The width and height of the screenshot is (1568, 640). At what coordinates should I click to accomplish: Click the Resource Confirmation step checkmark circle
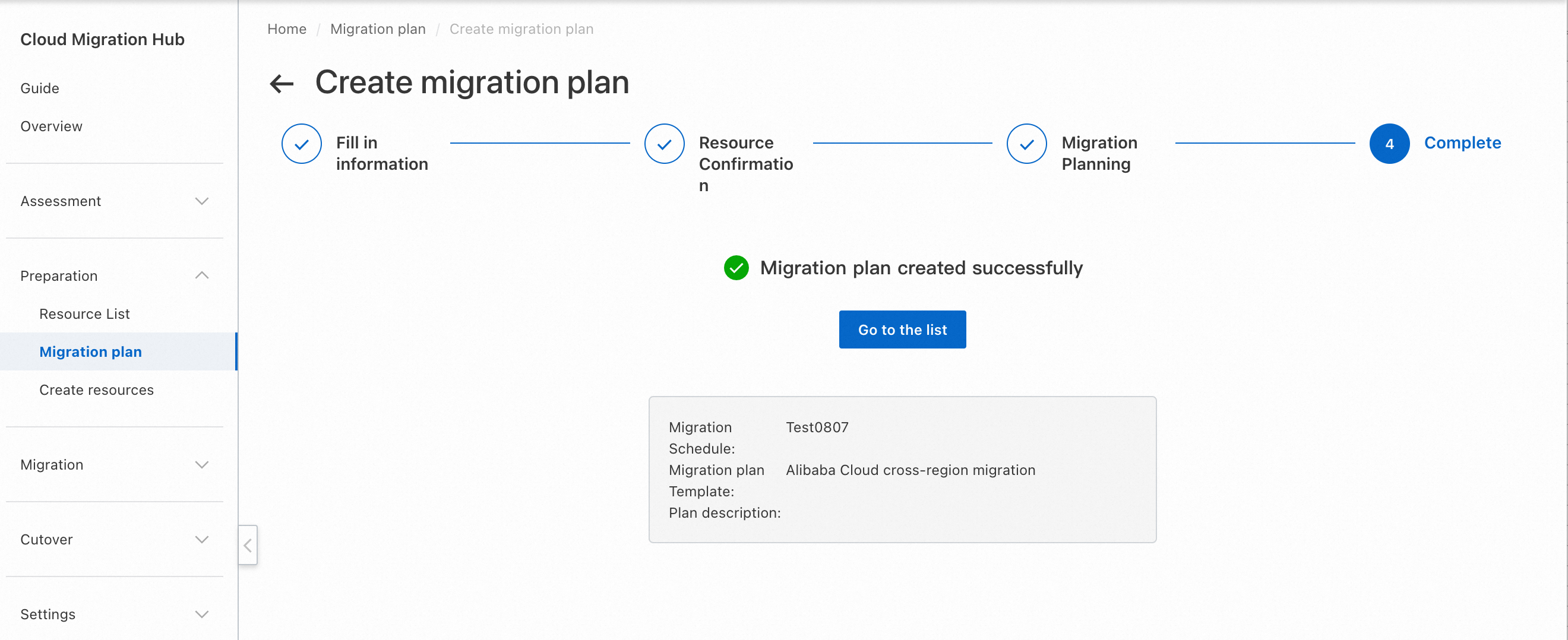664,144
